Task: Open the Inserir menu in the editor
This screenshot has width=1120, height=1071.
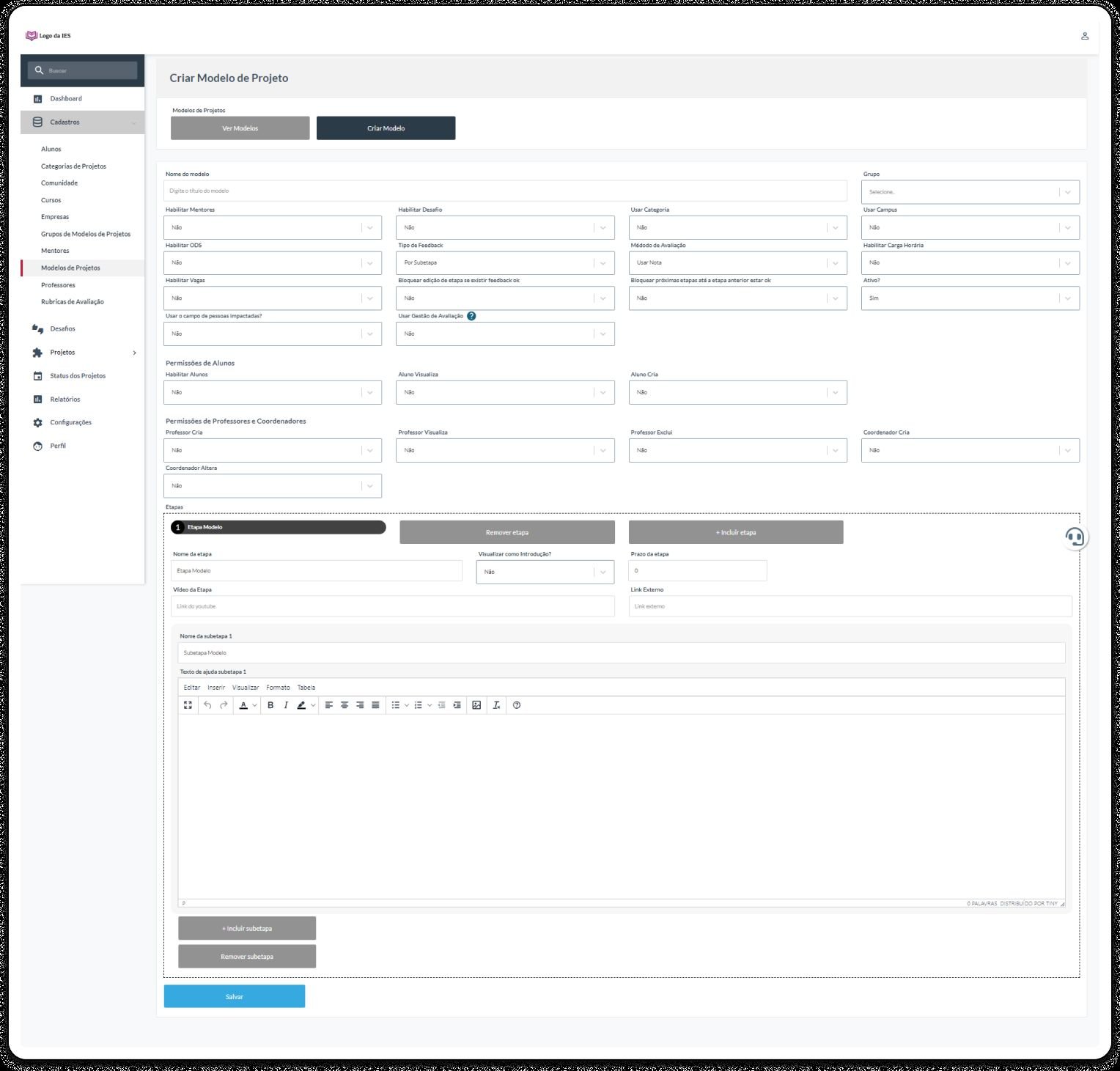Action: pos(216,688)
